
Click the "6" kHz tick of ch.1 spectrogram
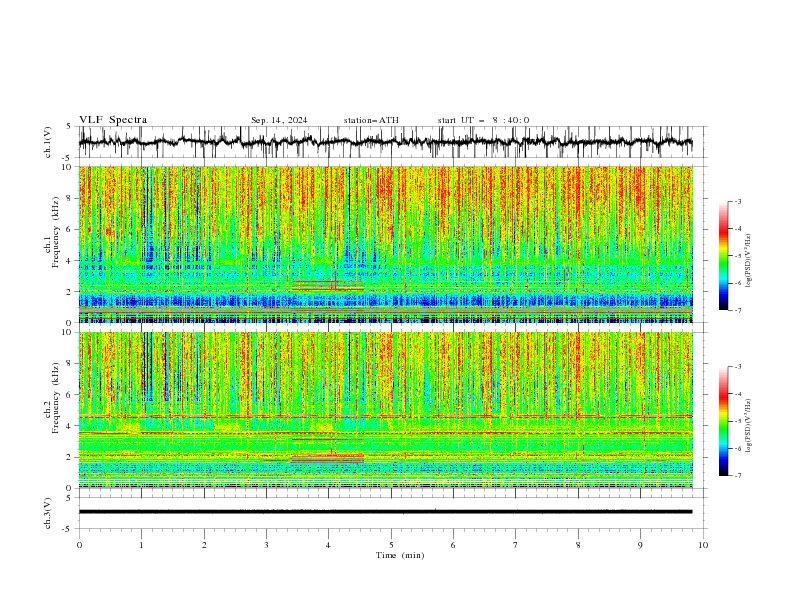tap(70, 229)
